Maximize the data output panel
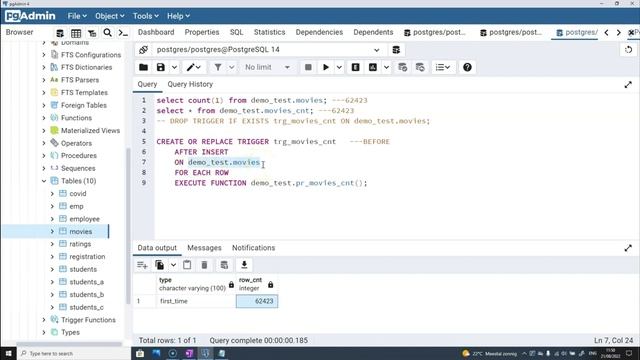 (x=628, y=248)
